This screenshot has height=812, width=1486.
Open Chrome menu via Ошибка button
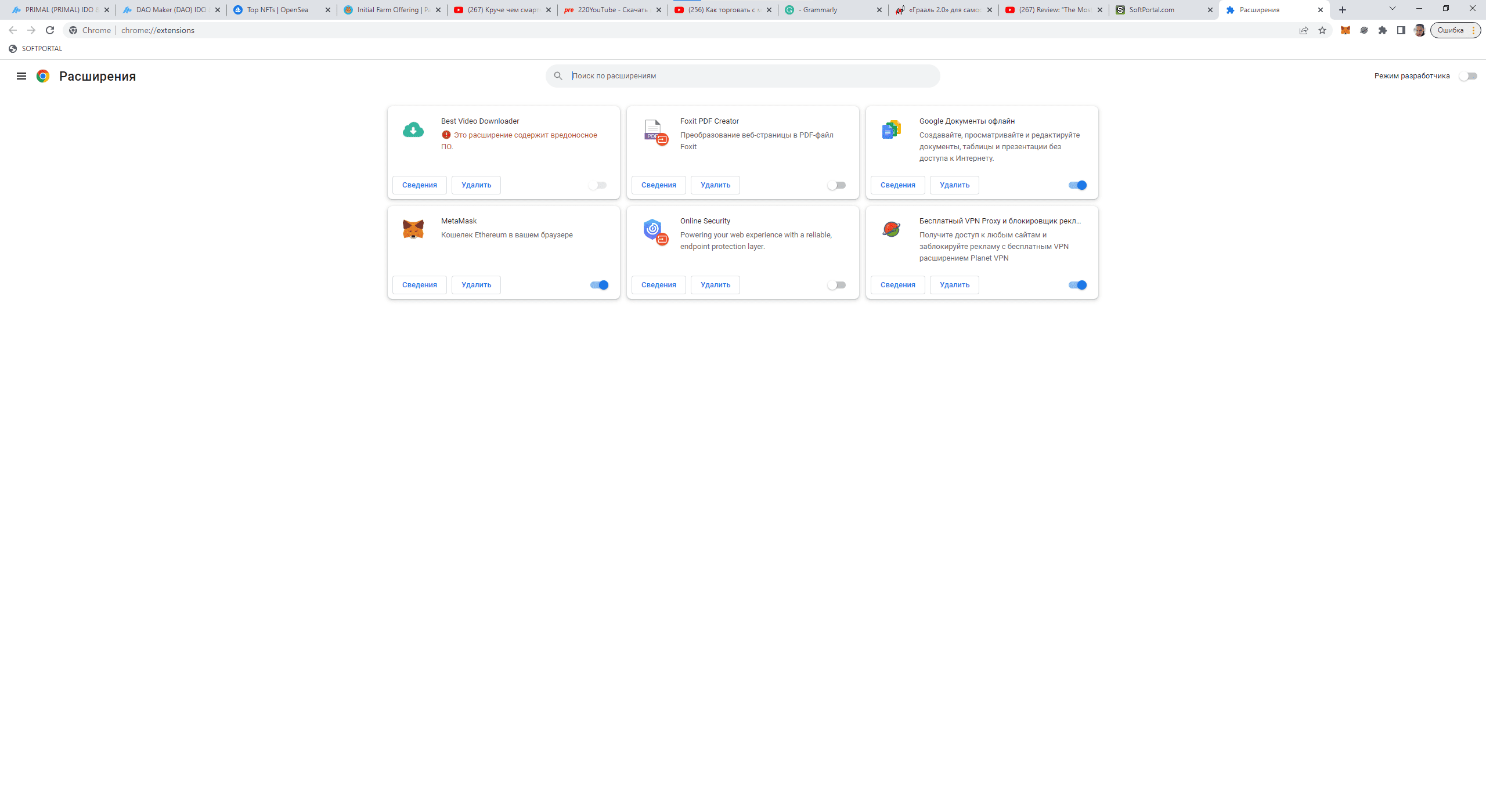(x=1455, y=30)
